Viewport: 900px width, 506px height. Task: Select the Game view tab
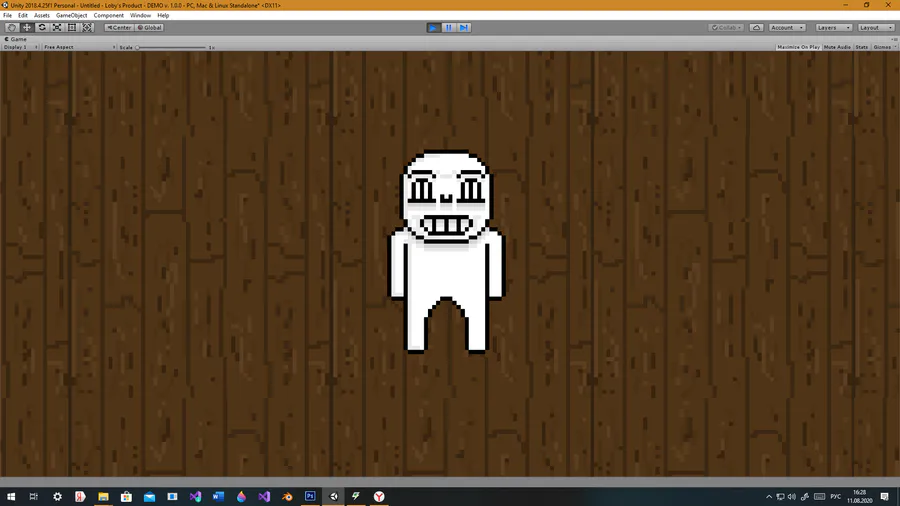(x=15, y=39)
